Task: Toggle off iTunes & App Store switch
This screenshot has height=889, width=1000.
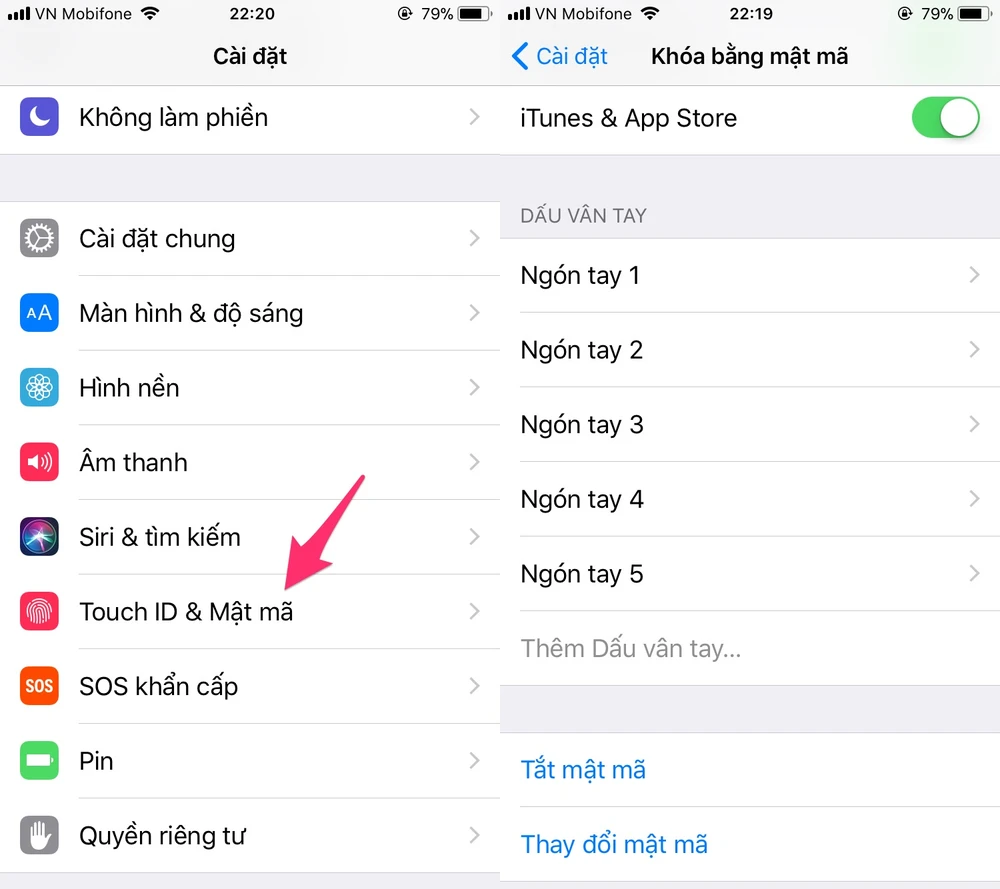Action: [945, 117]
